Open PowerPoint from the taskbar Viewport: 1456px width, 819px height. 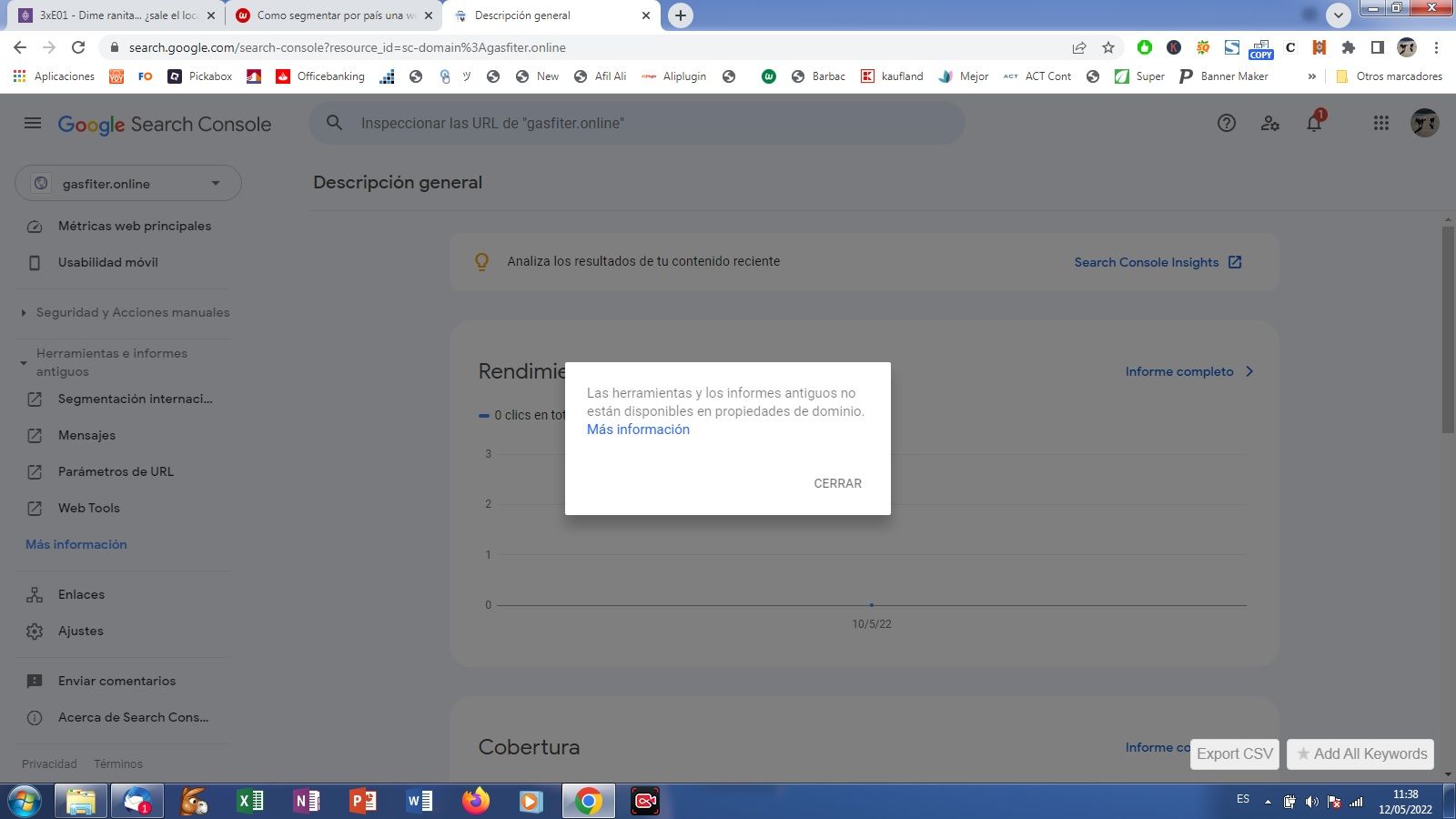[x=362, y=801]
